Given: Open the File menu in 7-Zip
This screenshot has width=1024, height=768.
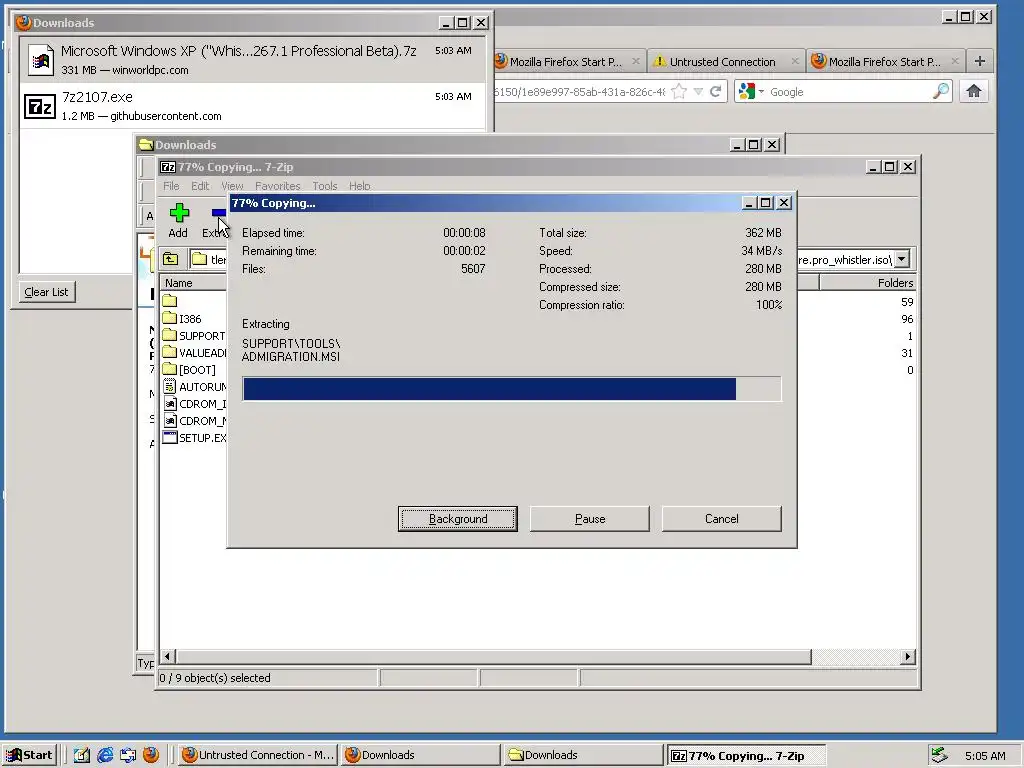Looking at the screenshot, I should click(171, 186).
